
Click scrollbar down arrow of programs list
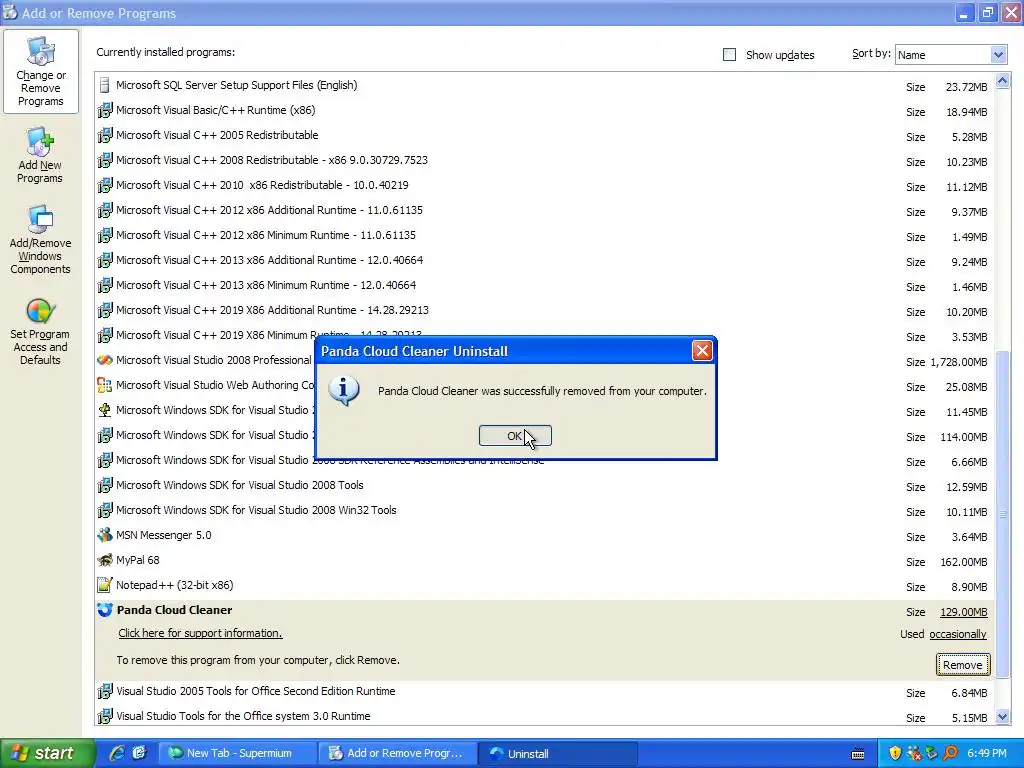(1002, 717)
